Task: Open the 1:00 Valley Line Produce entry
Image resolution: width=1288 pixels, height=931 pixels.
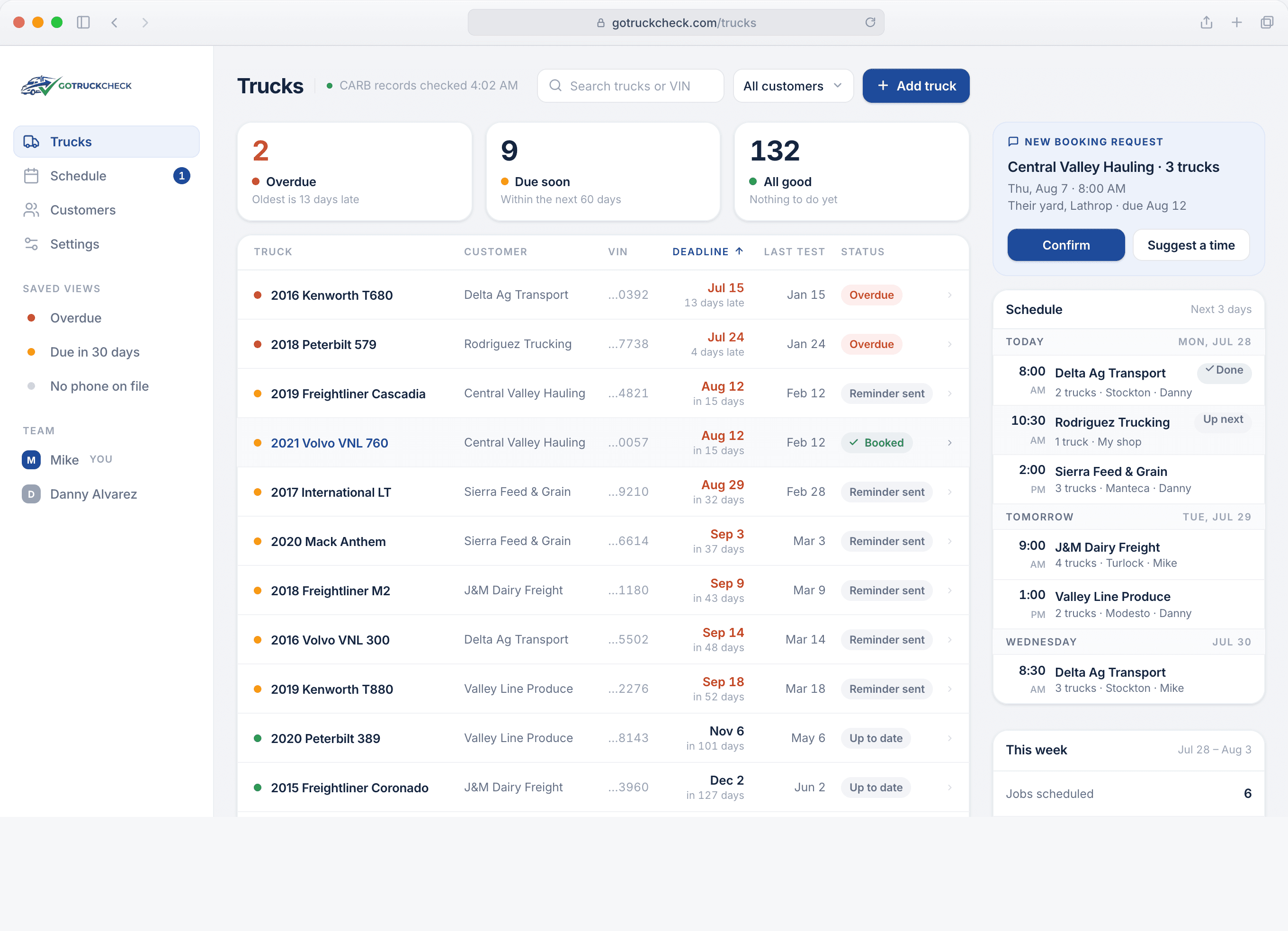Action: coord(1128,604)
